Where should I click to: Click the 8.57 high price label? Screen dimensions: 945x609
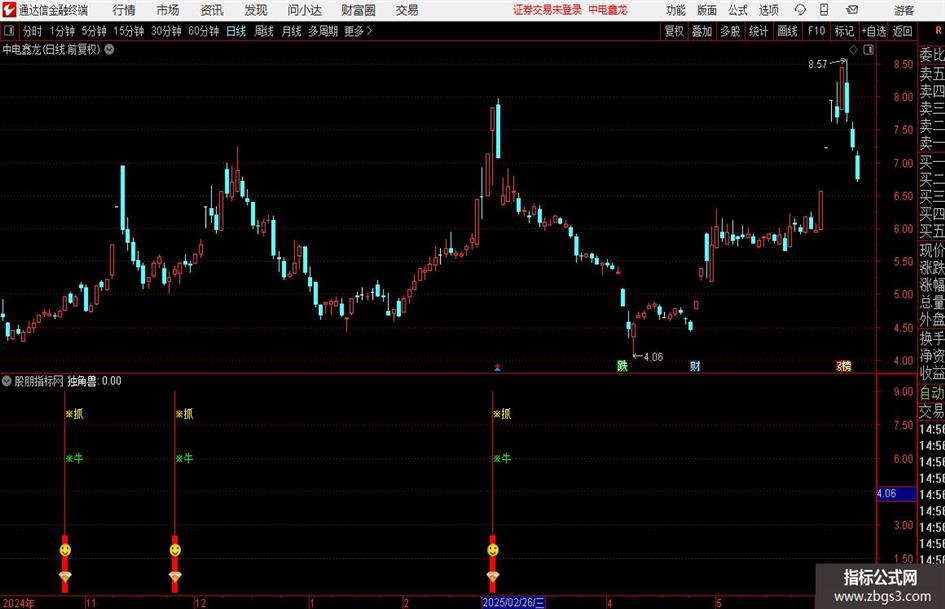coord(818,65)
